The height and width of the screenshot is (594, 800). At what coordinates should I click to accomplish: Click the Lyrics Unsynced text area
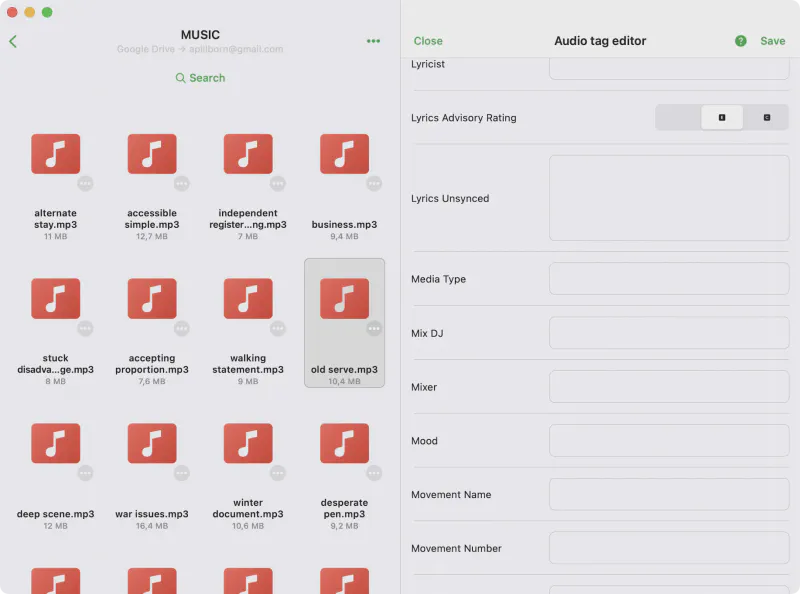click(x=668, y=198)
